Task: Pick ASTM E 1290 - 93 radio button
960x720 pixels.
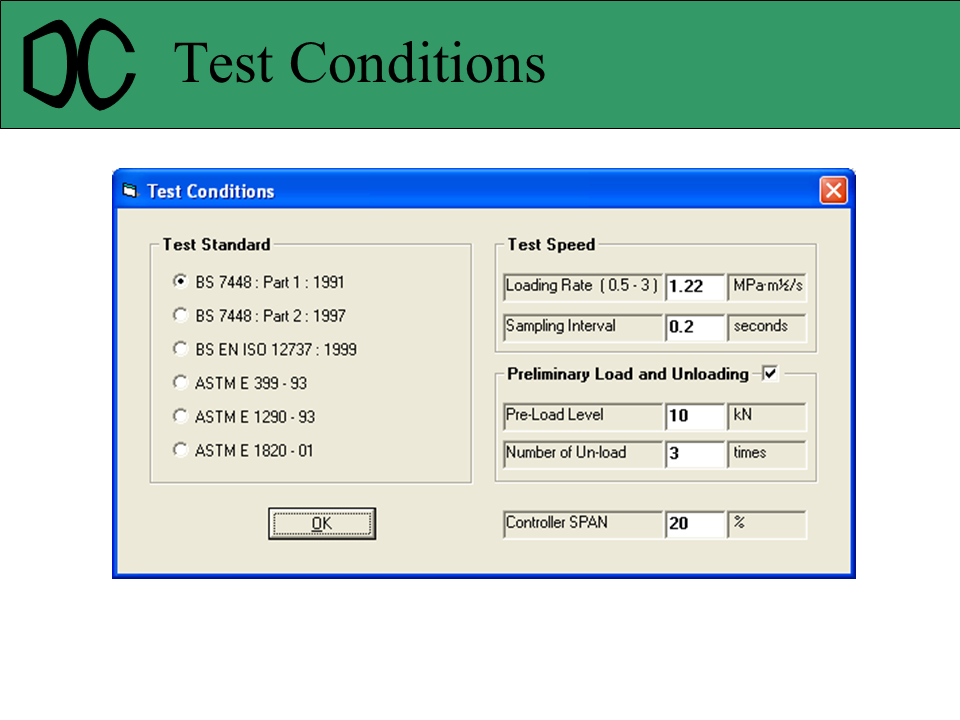Action: coord(180,416)
